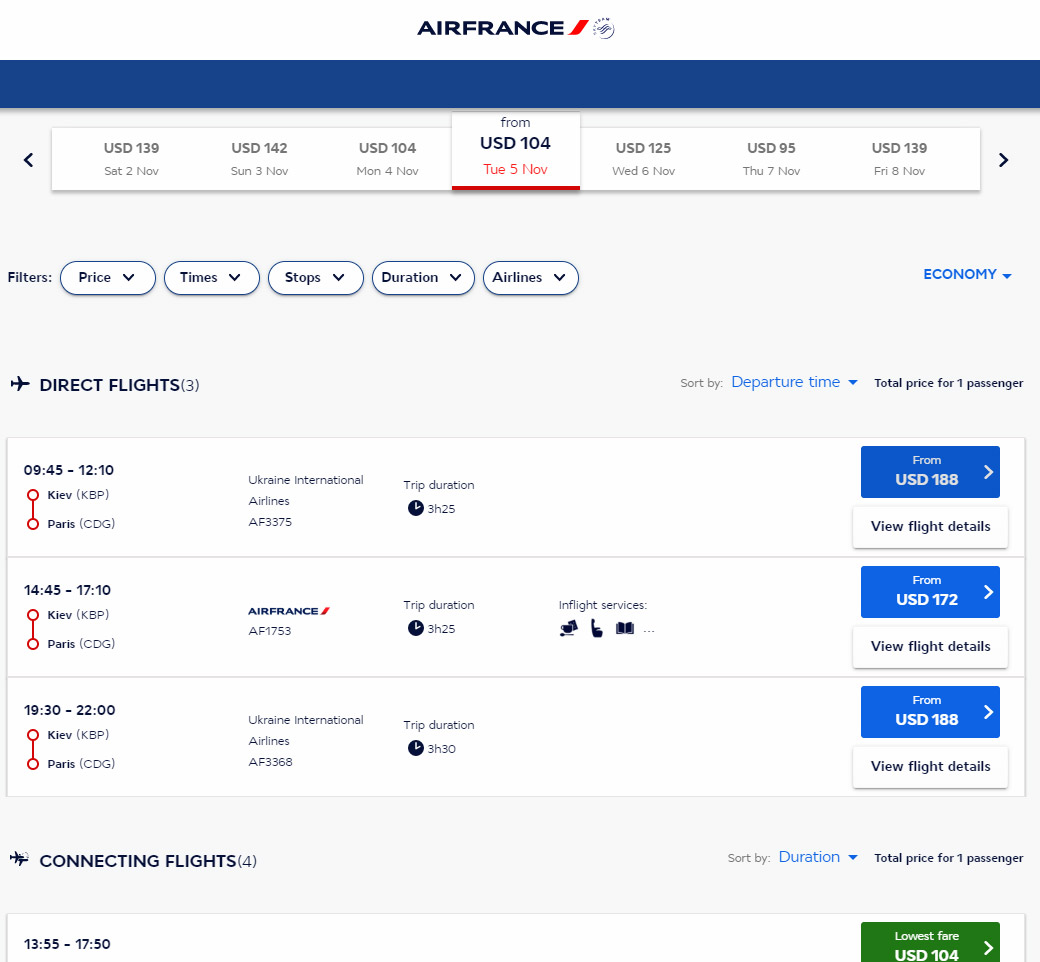
Task: Click clock icon of 14:45 flight duration
Action: [415, 628]
